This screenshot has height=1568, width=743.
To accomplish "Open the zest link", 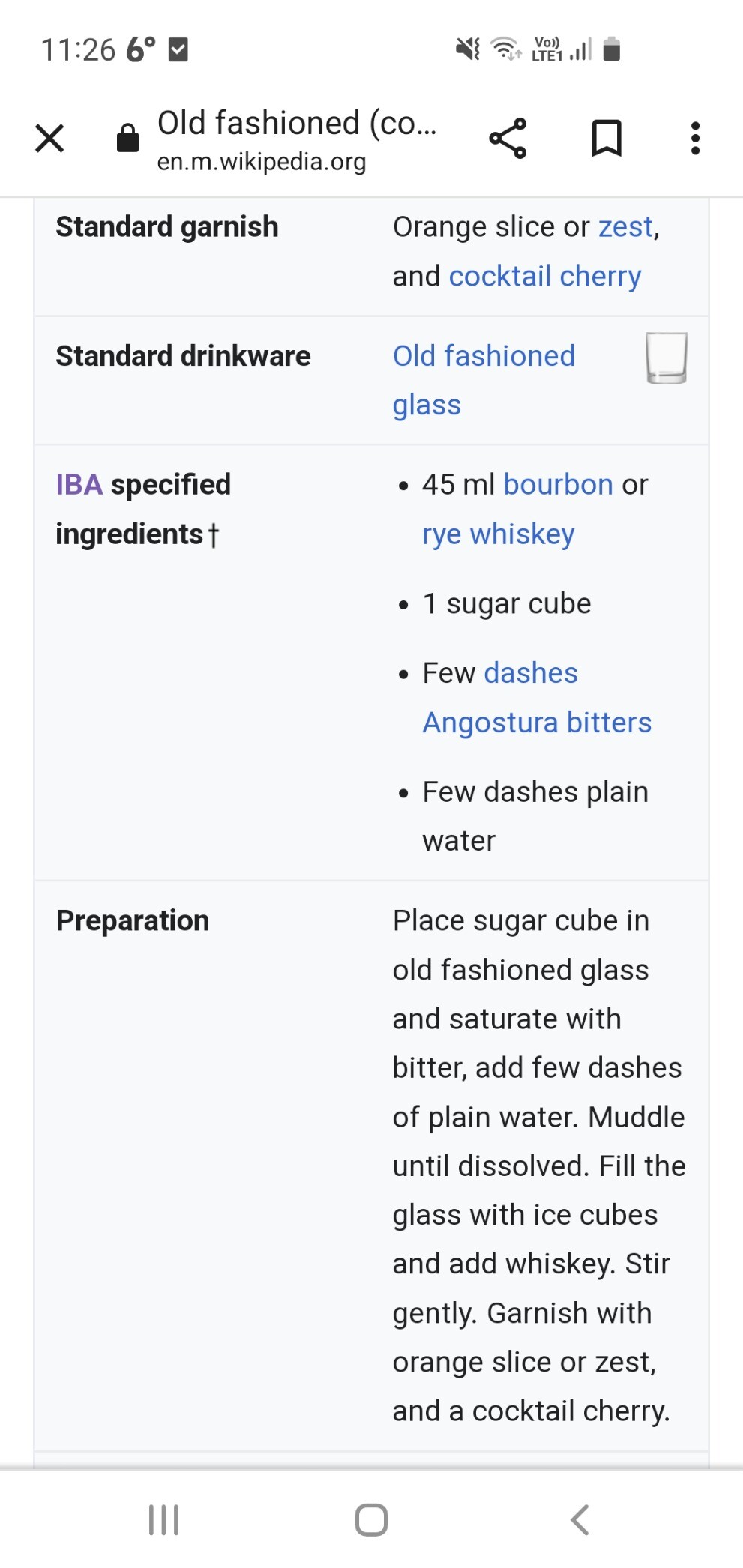I will 625,226.
